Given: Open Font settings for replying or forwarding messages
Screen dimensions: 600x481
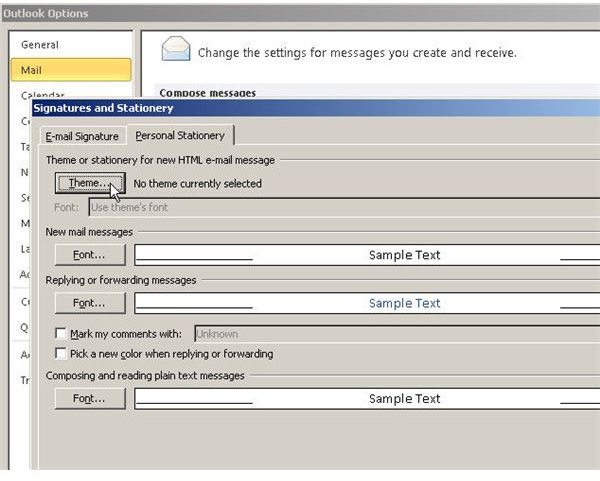Looking at the screenshot, I should pos(90,303).
